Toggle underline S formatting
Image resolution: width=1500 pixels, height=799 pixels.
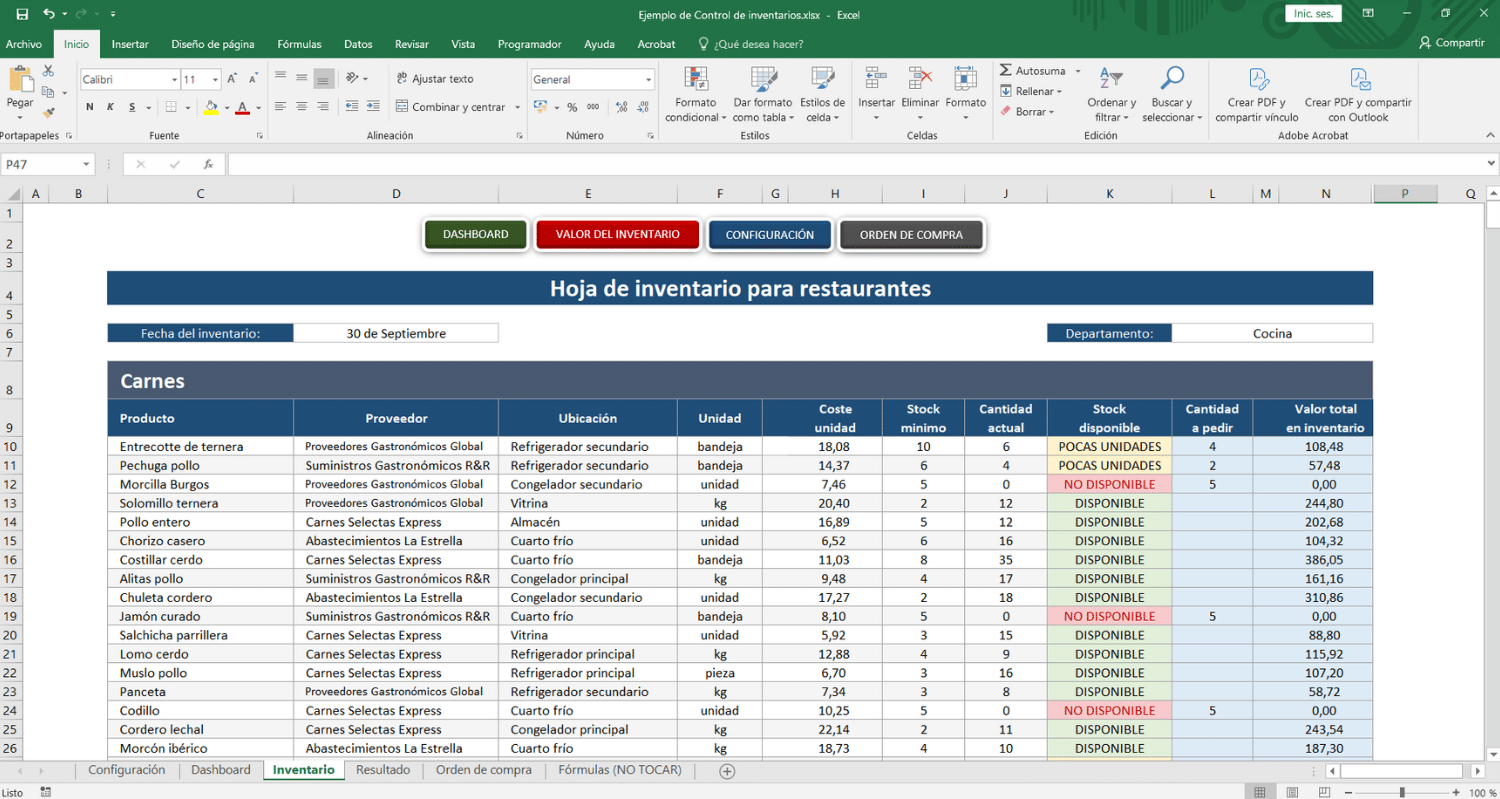[x=130, y=107]
